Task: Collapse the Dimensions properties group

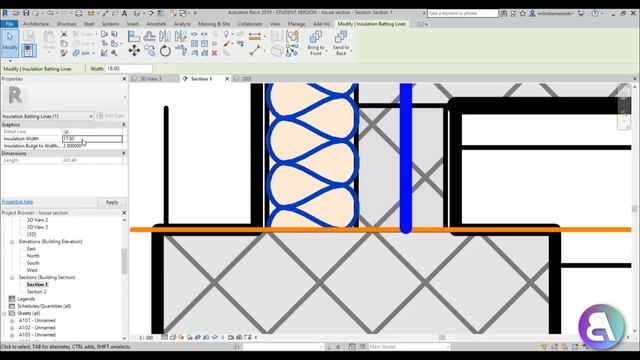Action: [124, 153]
